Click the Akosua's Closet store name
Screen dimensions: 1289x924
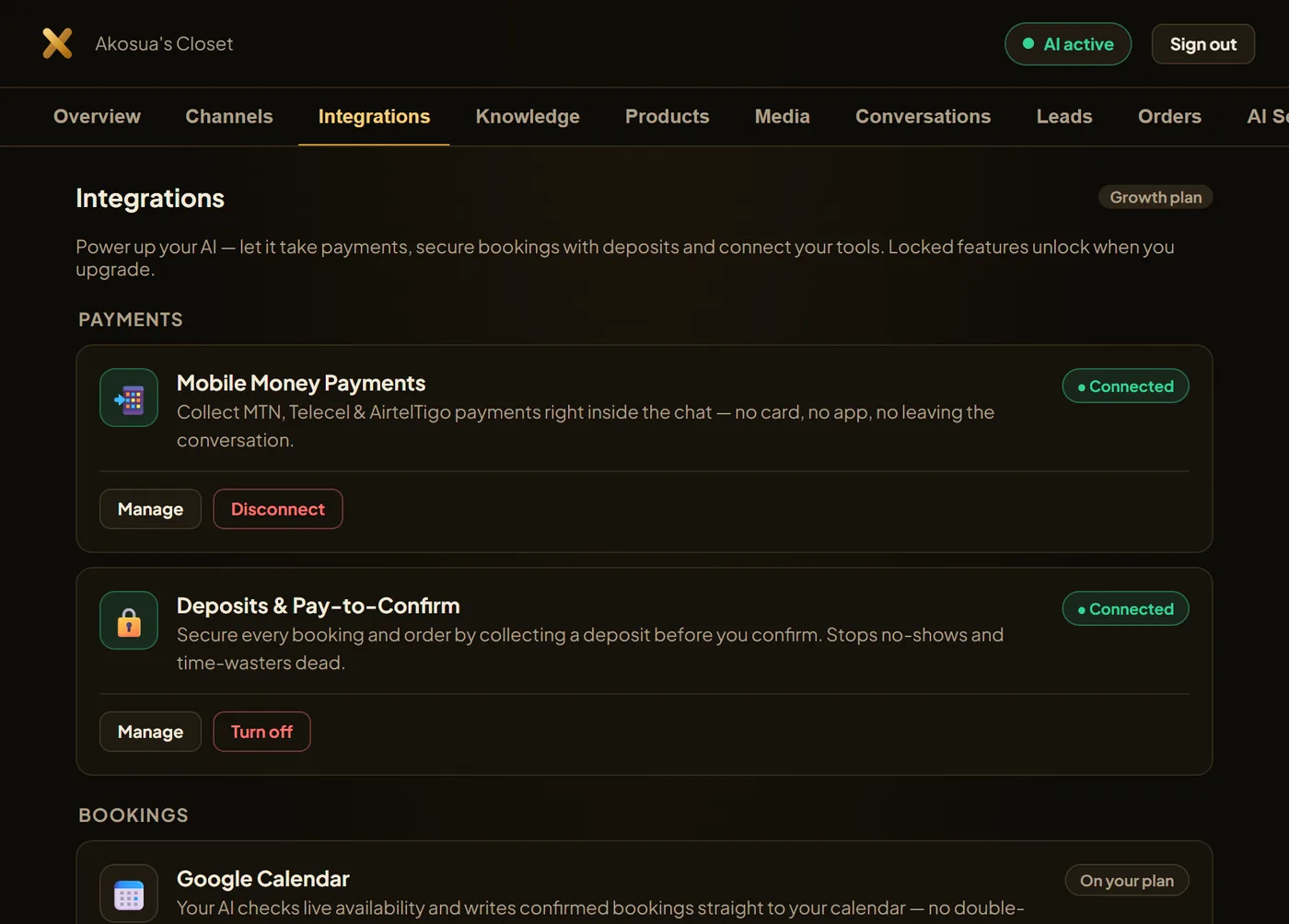point(164,44)
